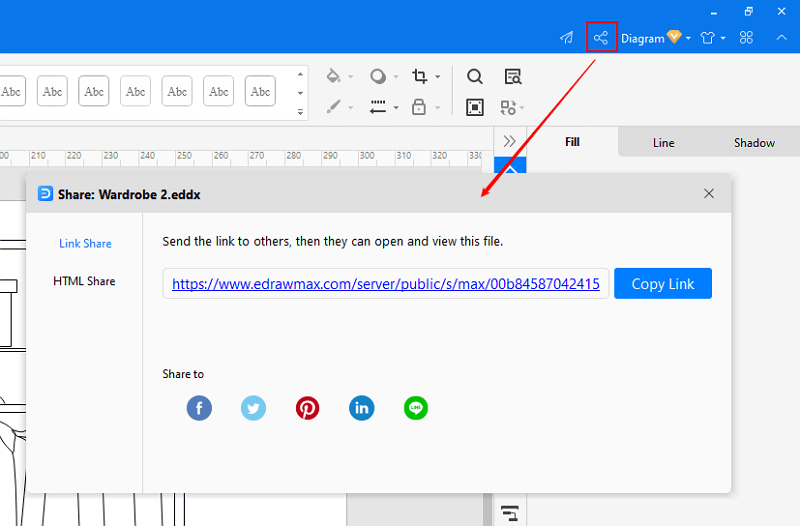
Task: Click the Edraw logo in Share dialog title
Action: tap(45, 194)
